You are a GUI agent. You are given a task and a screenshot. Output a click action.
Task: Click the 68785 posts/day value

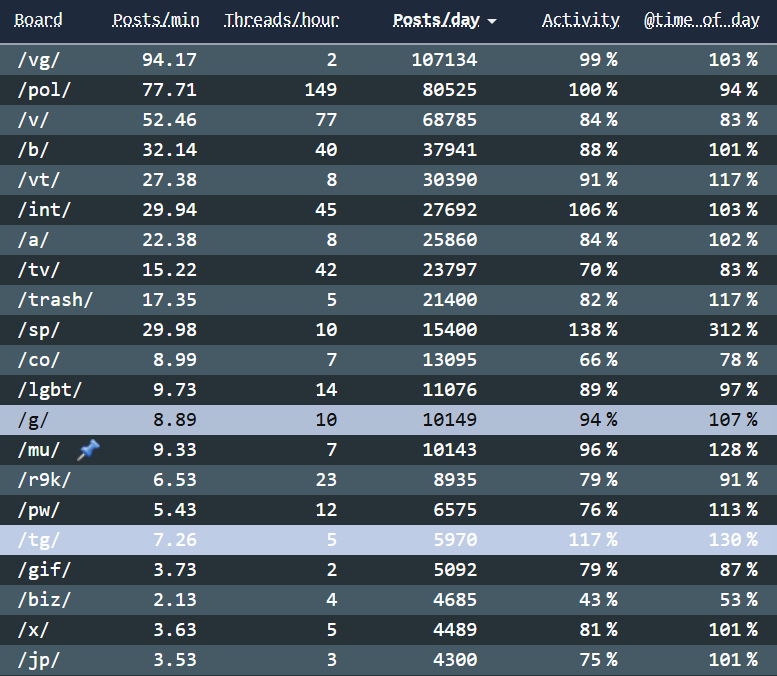point(450,120)
